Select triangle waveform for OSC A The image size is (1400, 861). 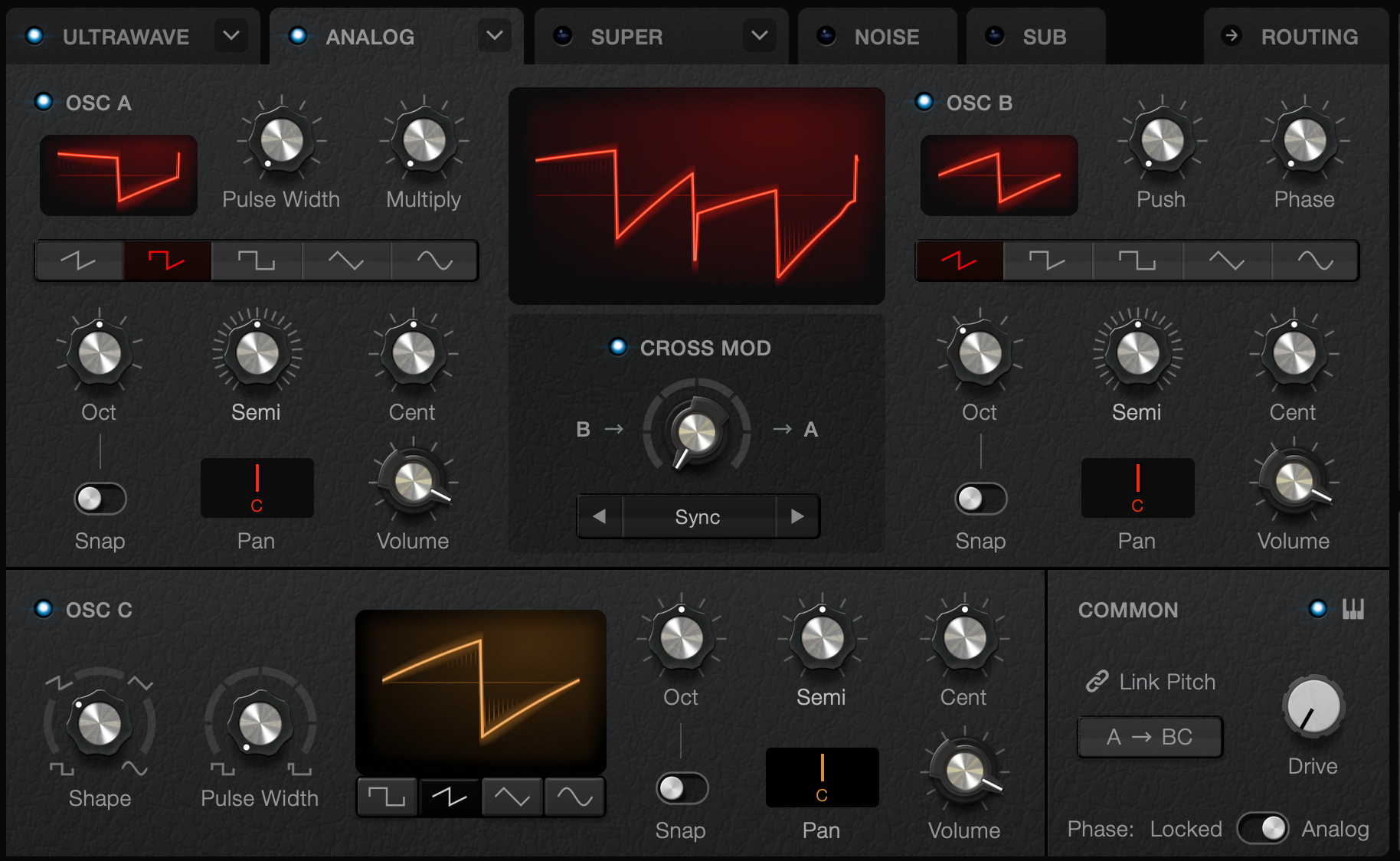pos(346,260)
